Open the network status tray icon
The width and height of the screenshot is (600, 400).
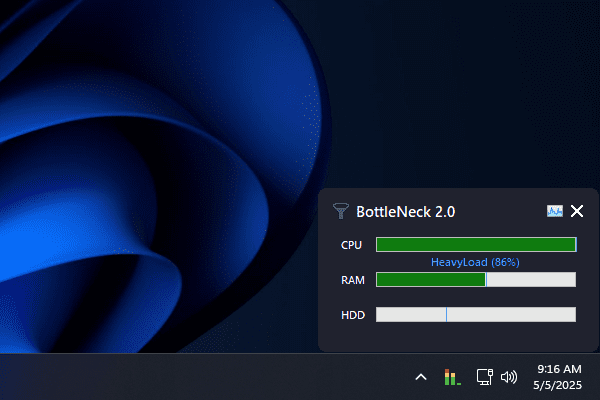point(484,377)
